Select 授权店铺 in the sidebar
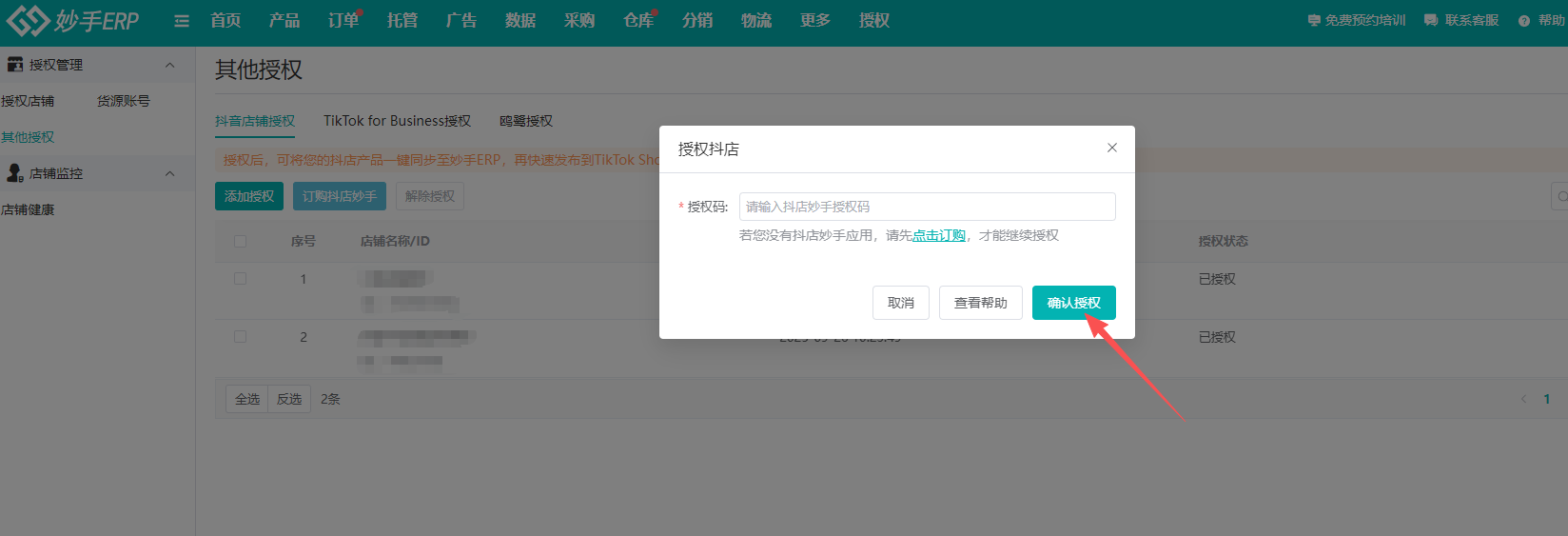1568x536 pixels. (28, 101)
